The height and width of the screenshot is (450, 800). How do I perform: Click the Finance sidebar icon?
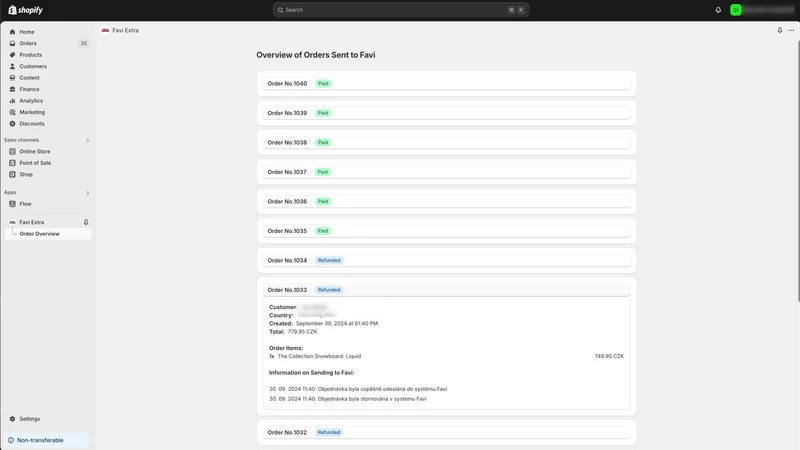12,89
